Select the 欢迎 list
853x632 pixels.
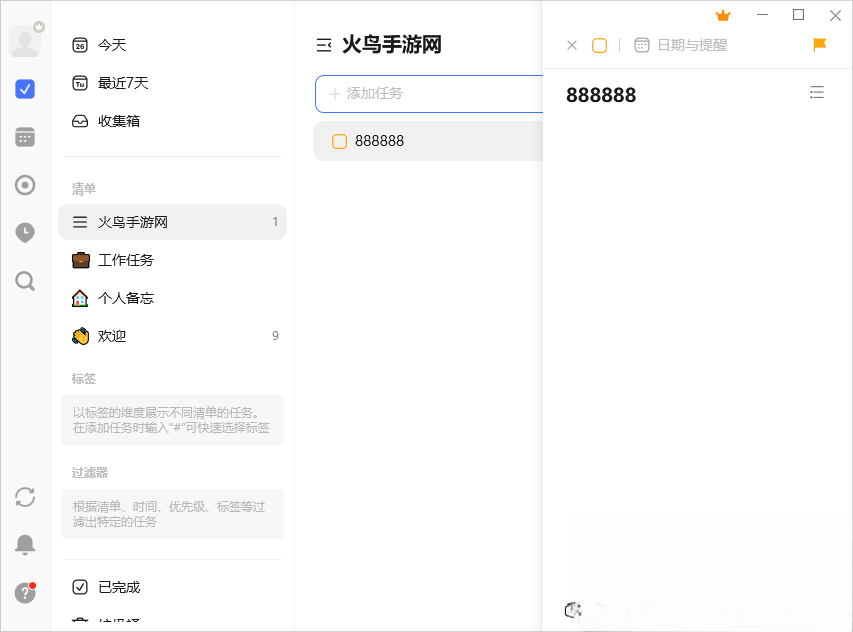pyautogui.click(x=172, y=336)
